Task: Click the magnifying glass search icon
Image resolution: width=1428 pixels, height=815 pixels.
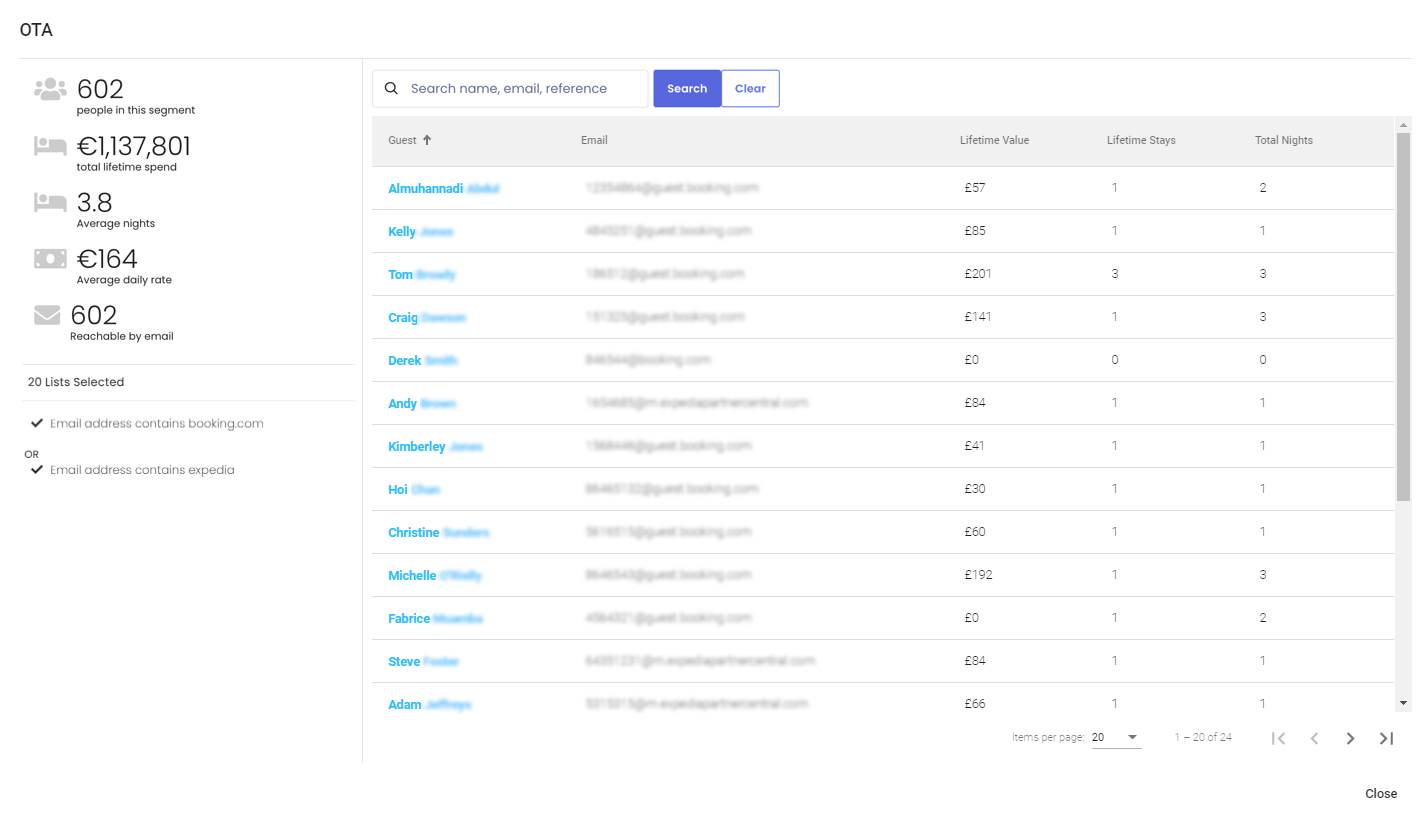Action: (391, 88)
